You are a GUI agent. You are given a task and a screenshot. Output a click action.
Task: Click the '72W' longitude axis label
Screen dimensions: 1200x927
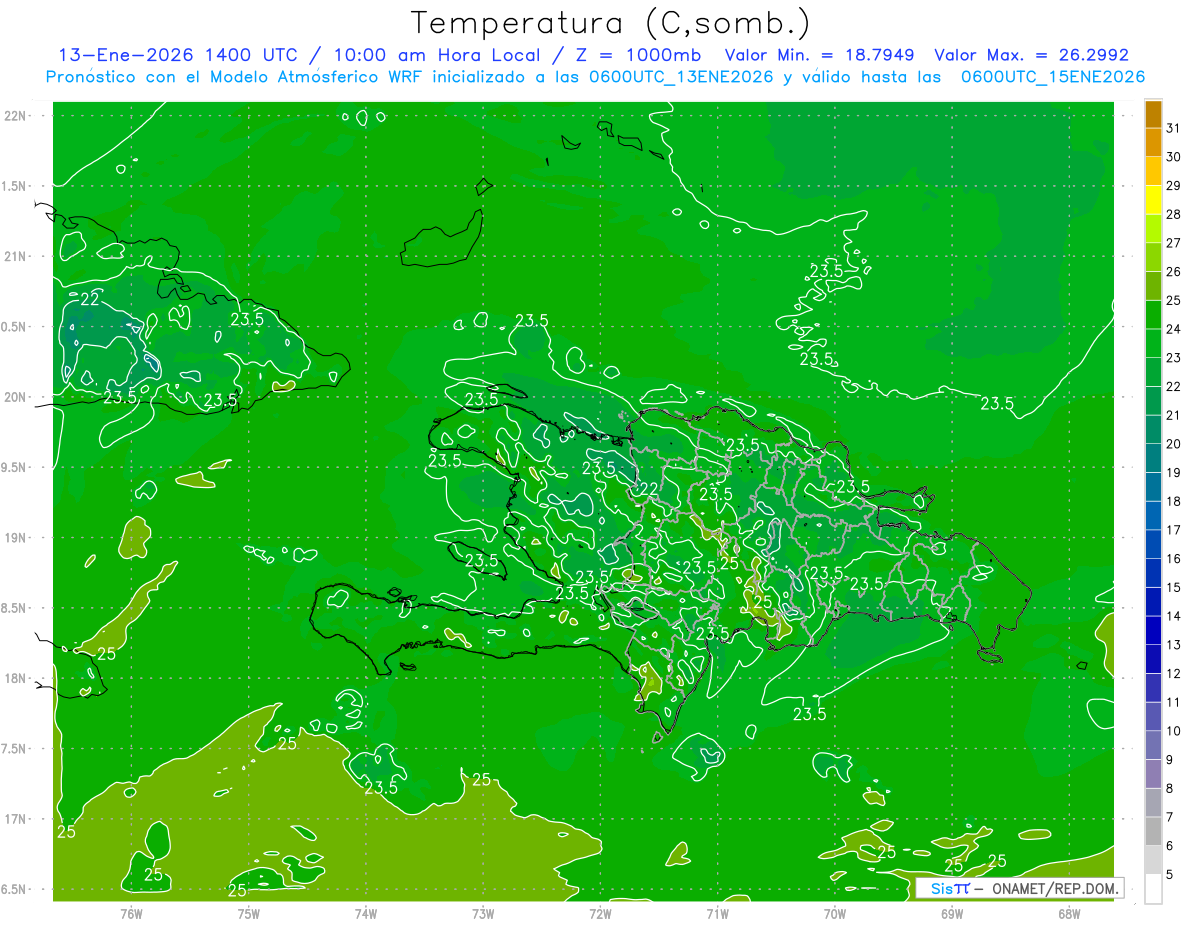(600, 914)
